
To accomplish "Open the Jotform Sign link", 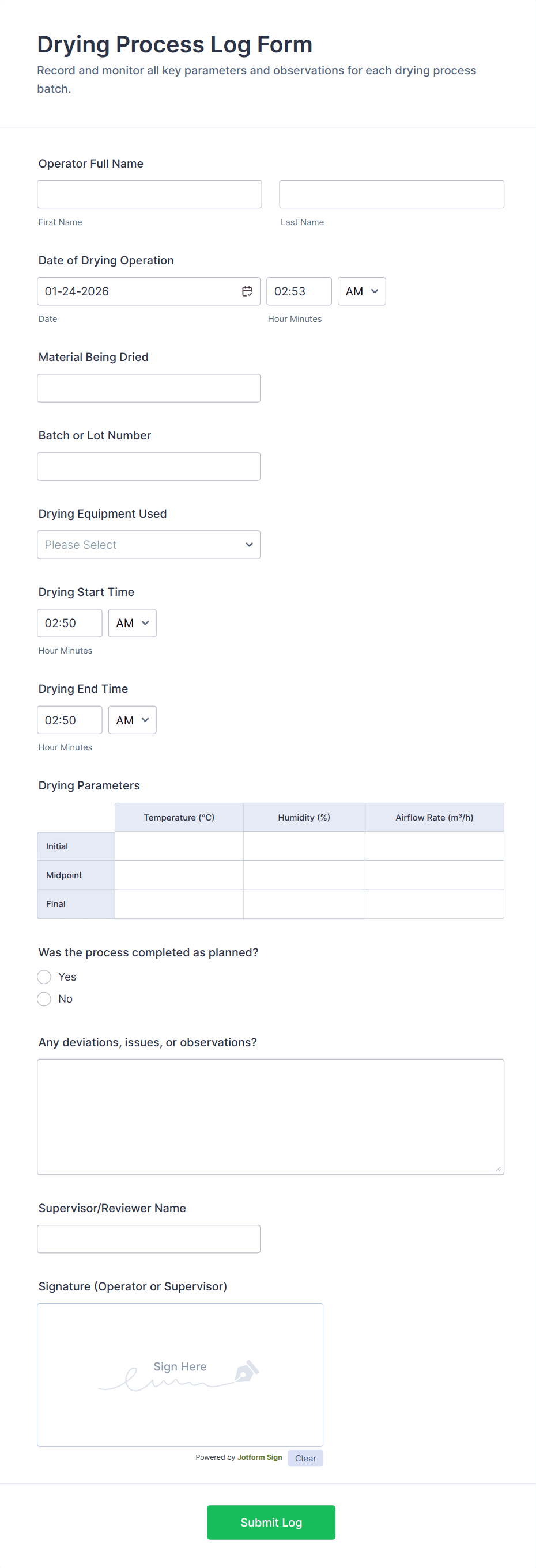I will pos(259,1457).
